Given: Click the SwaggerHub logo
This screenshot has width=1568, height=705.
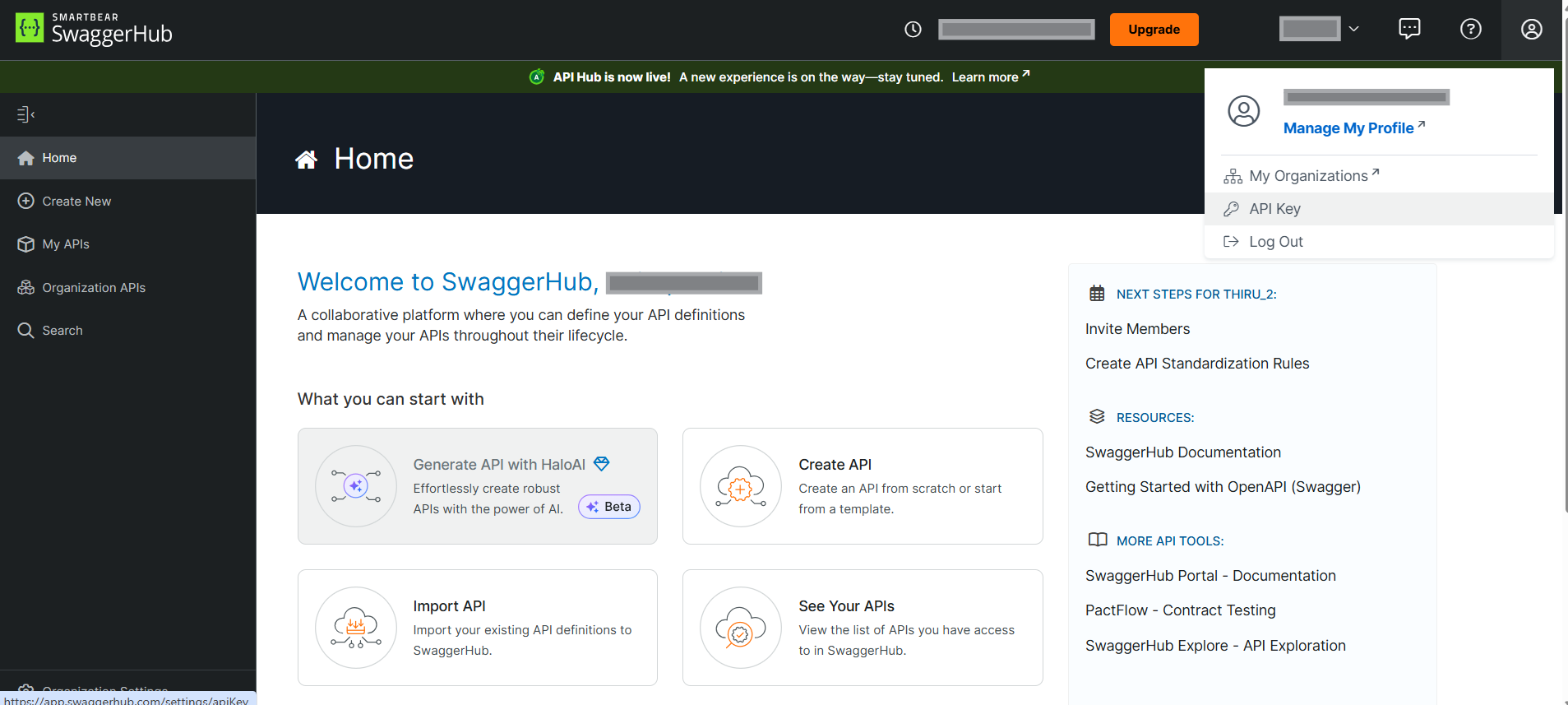Looking at the screenshot, I should click(x=94, y=29).
